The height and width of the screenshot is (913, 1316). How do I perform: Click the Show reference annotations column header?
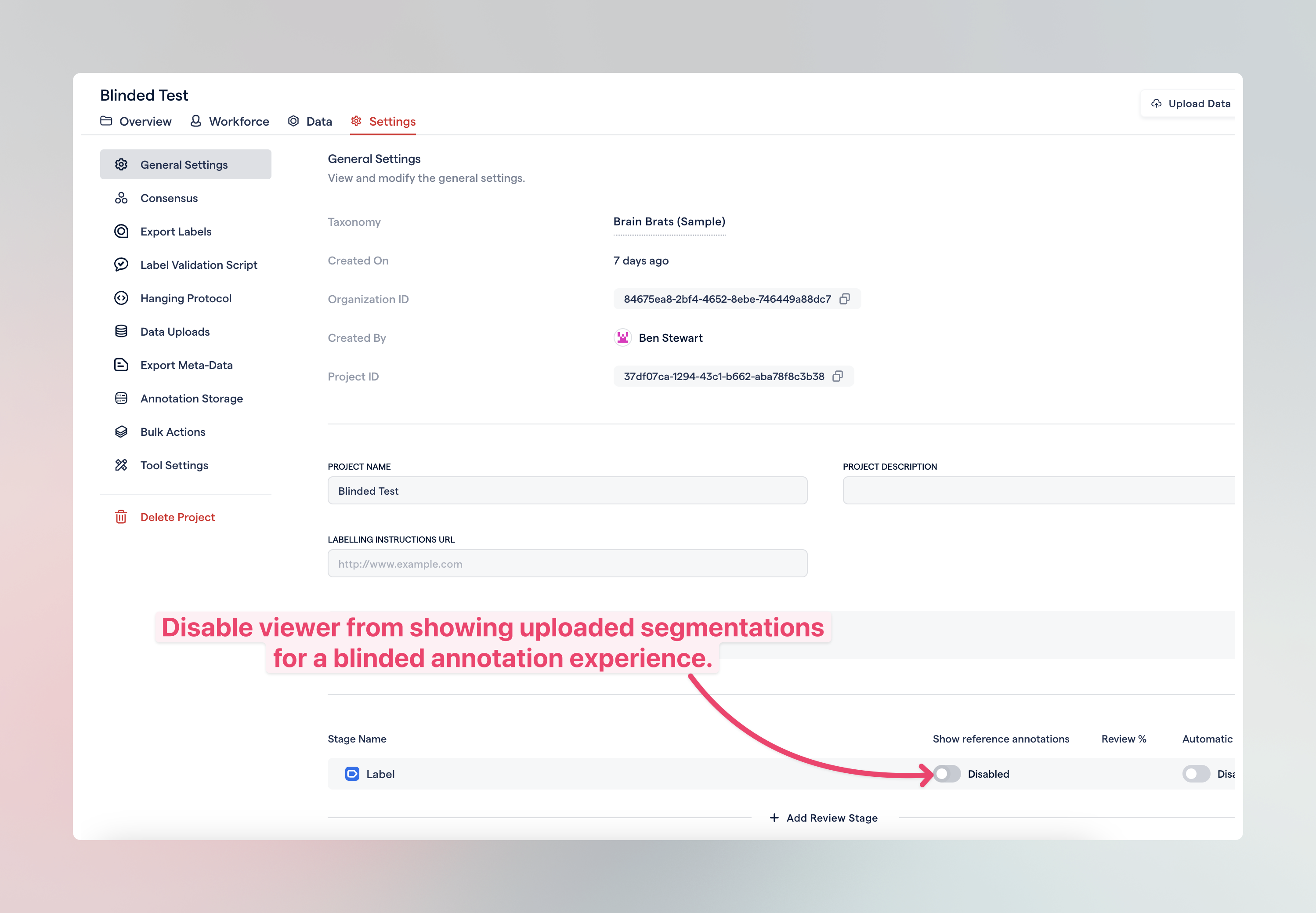pyautogui.click(x=1001, y=739)
